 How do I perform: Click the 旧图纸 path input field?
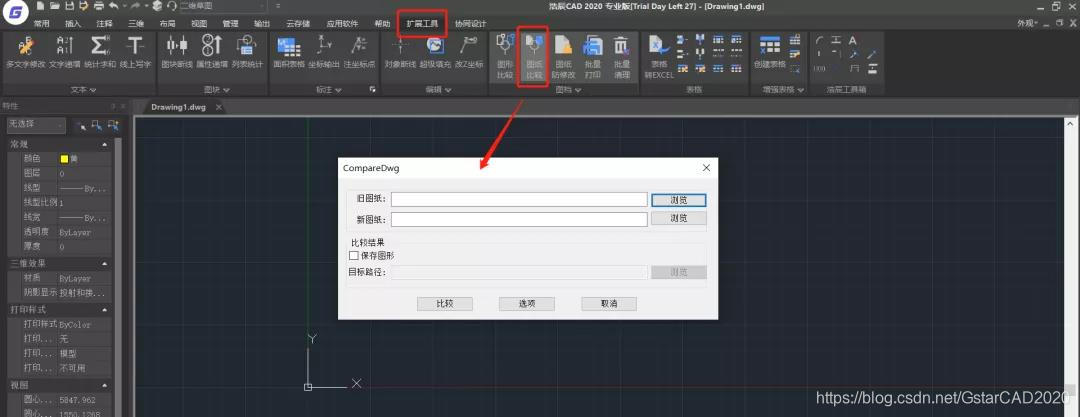519,200
